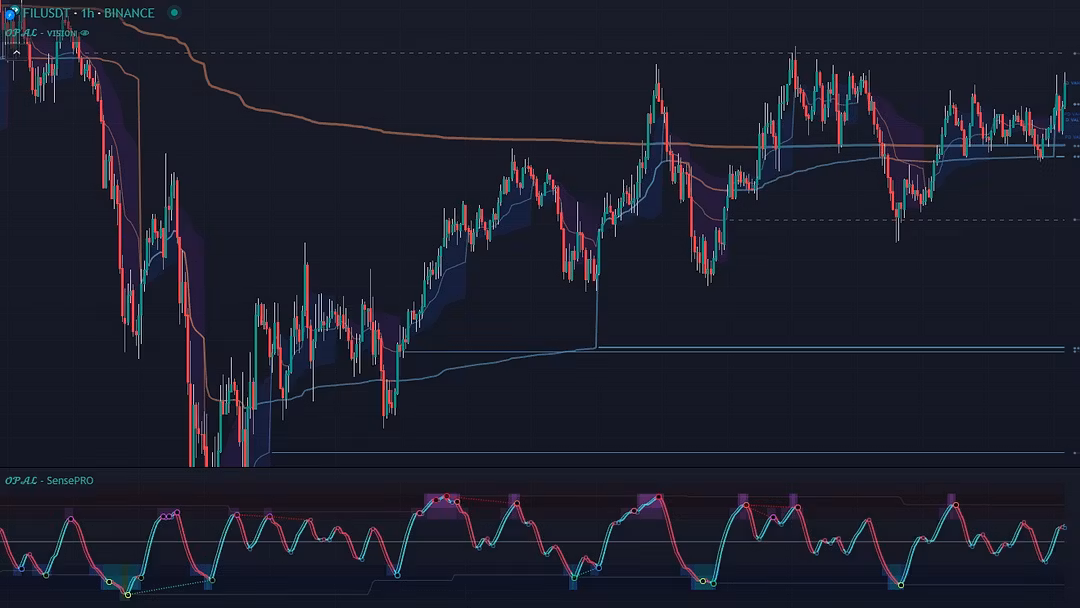Select the top dashed horizontal price line

click(x=500, y=52)
